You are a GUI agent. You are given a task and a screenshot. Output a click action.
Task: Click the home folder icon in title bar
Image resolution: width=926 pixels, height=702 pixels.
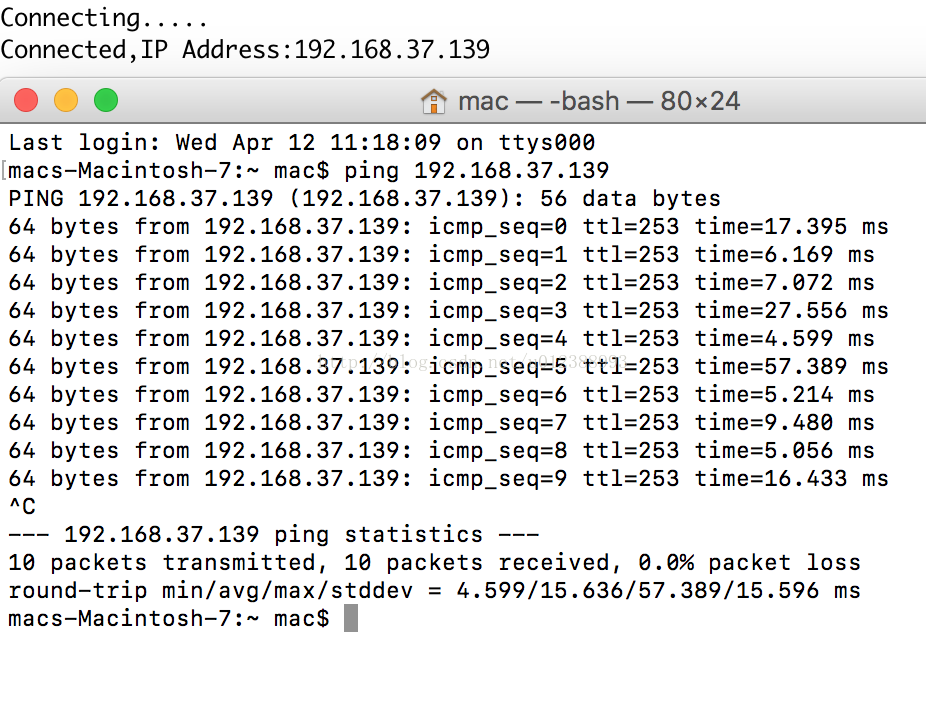pyautogui.click(x=434, y=101)
